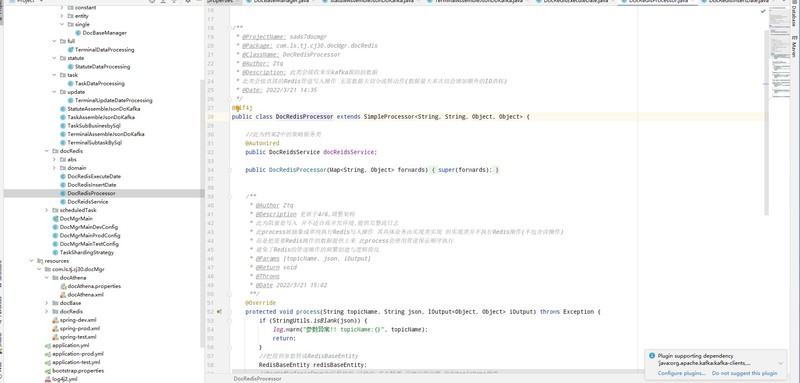Click the YAML icon beside application.yml
The image size is (800, 383).
pos(48,345)
